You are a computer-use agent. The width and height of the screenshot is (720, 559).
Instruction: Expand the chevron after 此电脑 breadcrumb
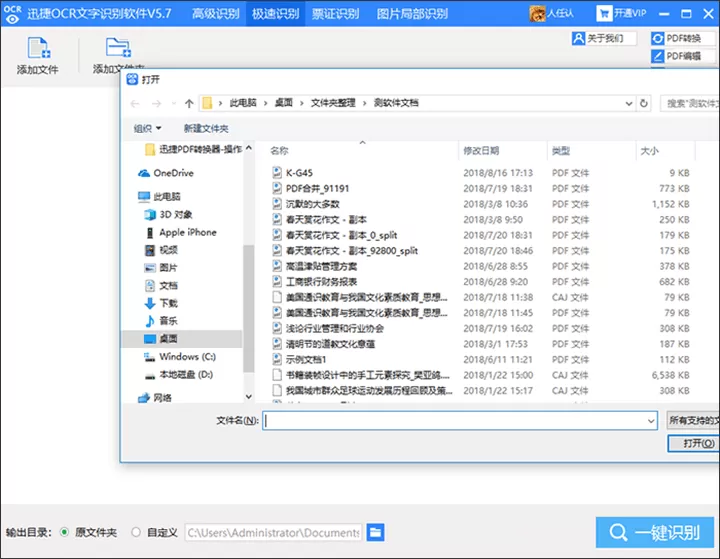265,103
